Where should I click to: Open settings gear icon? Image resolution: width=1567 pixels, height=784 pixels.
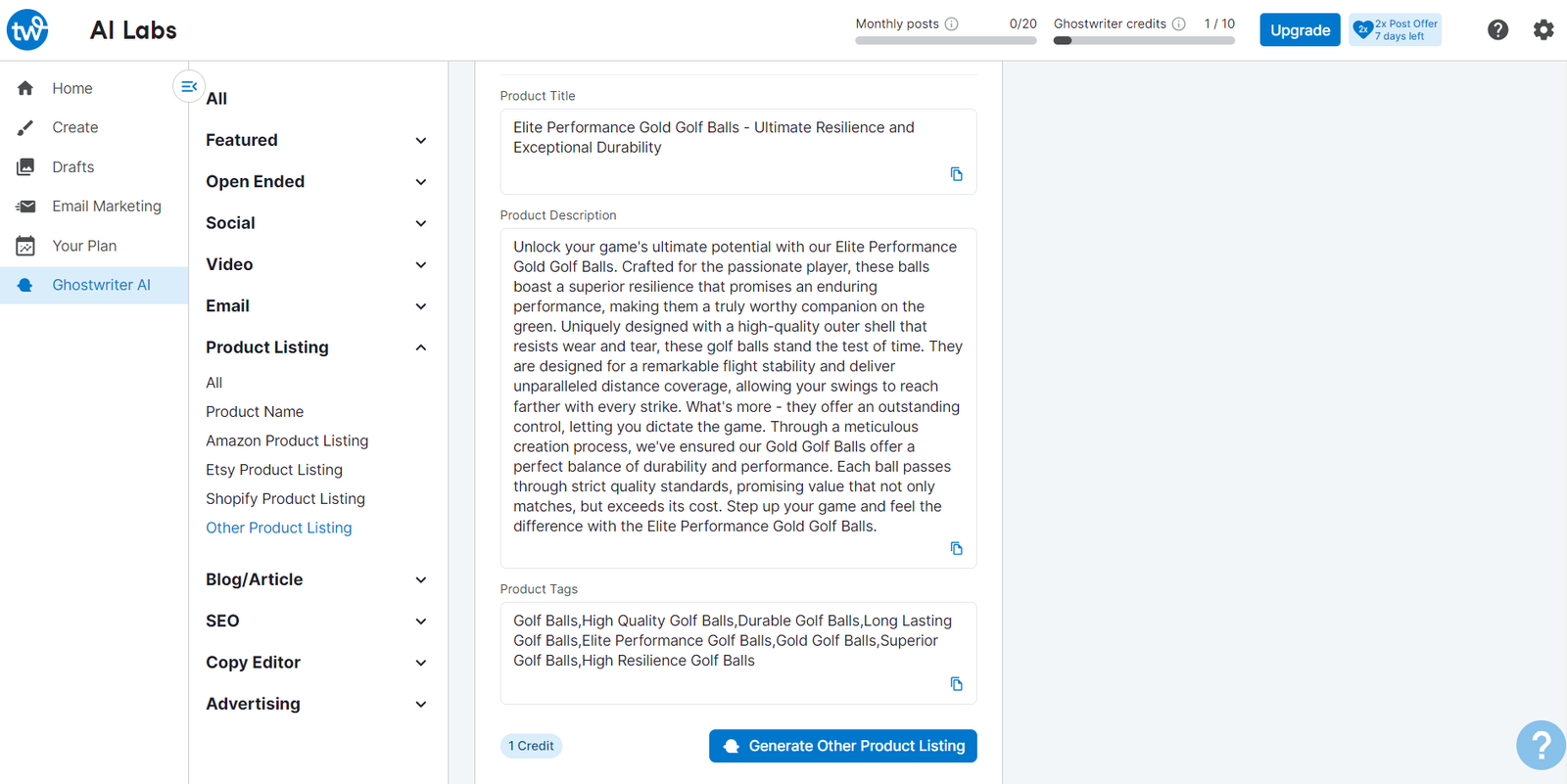click(1543, 30)
